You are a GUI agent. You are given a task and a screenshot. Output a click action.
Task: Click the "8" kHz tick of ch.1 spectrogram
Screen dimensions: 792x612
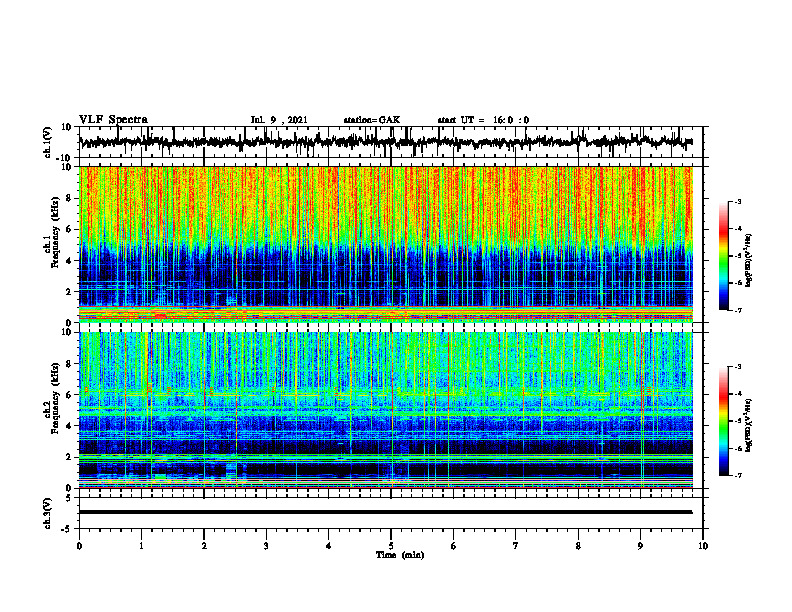coord(70,198)
